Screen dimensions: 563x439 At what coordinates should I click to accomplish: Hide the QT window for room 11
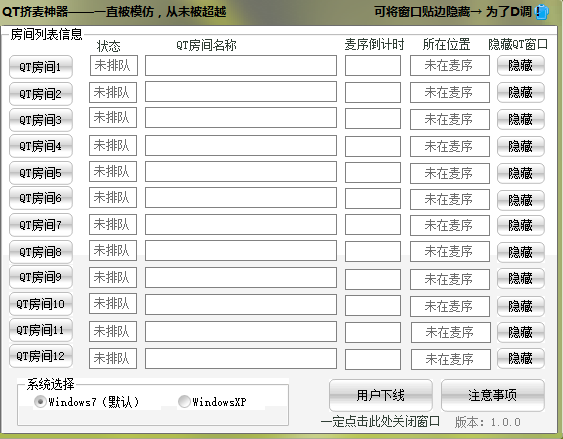pos(521,332)
